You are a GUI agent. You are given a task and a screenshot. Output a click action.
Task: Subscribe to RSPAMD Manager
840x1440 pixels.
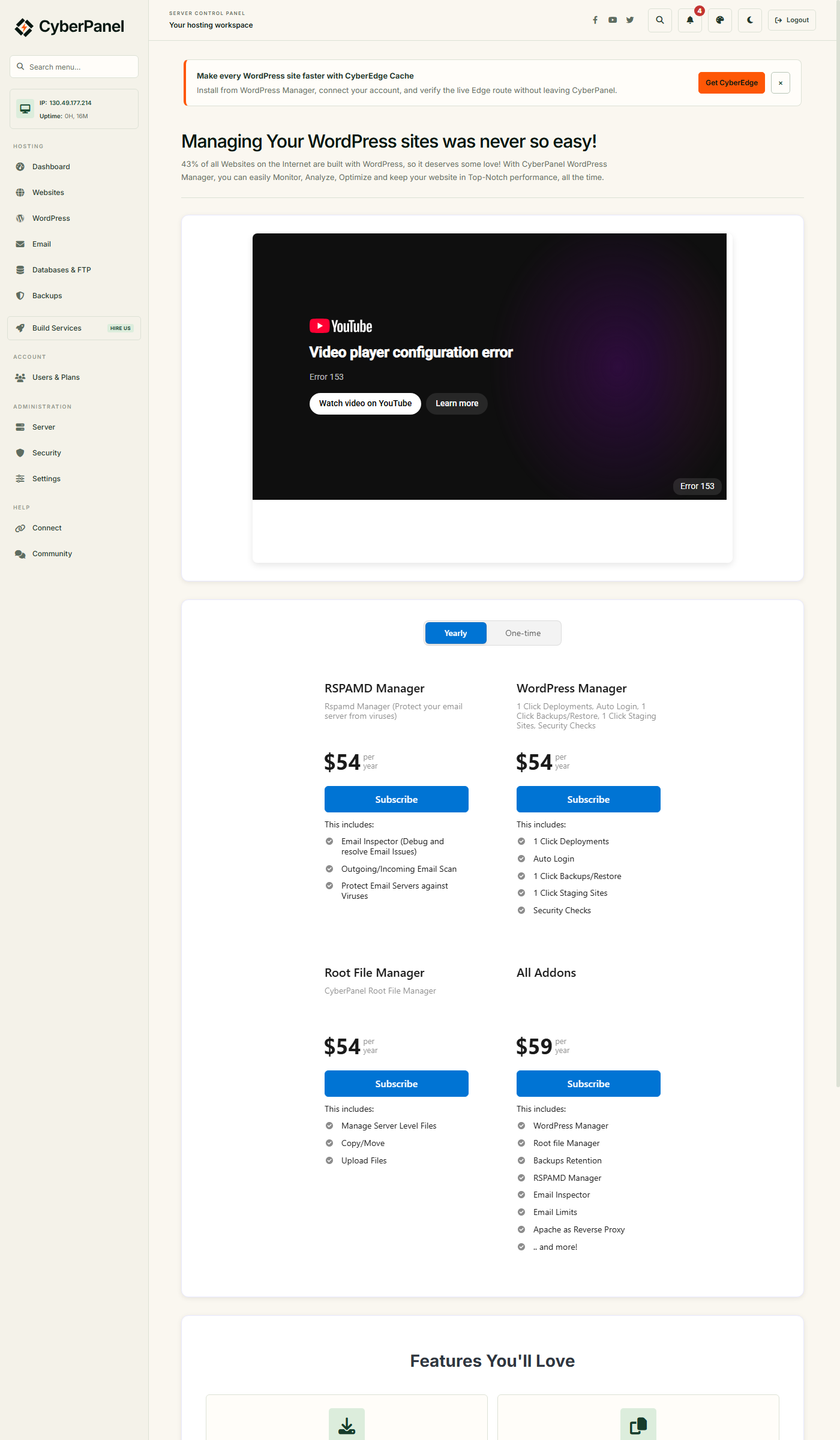397,799
